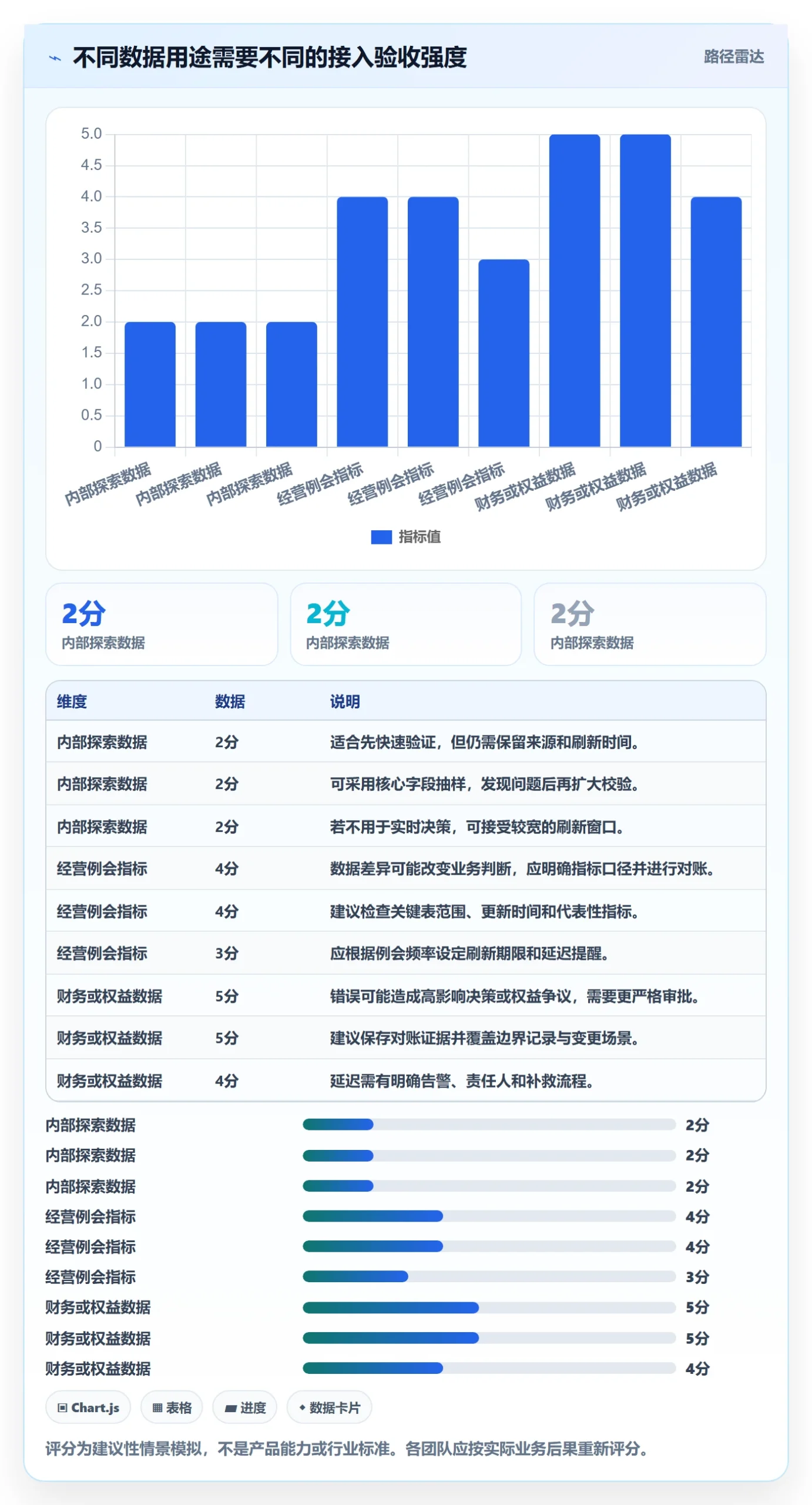Click the 路径雷达 label in the header
The height and width of the screenshot is (1505, 812).
(x=733, y=57)
